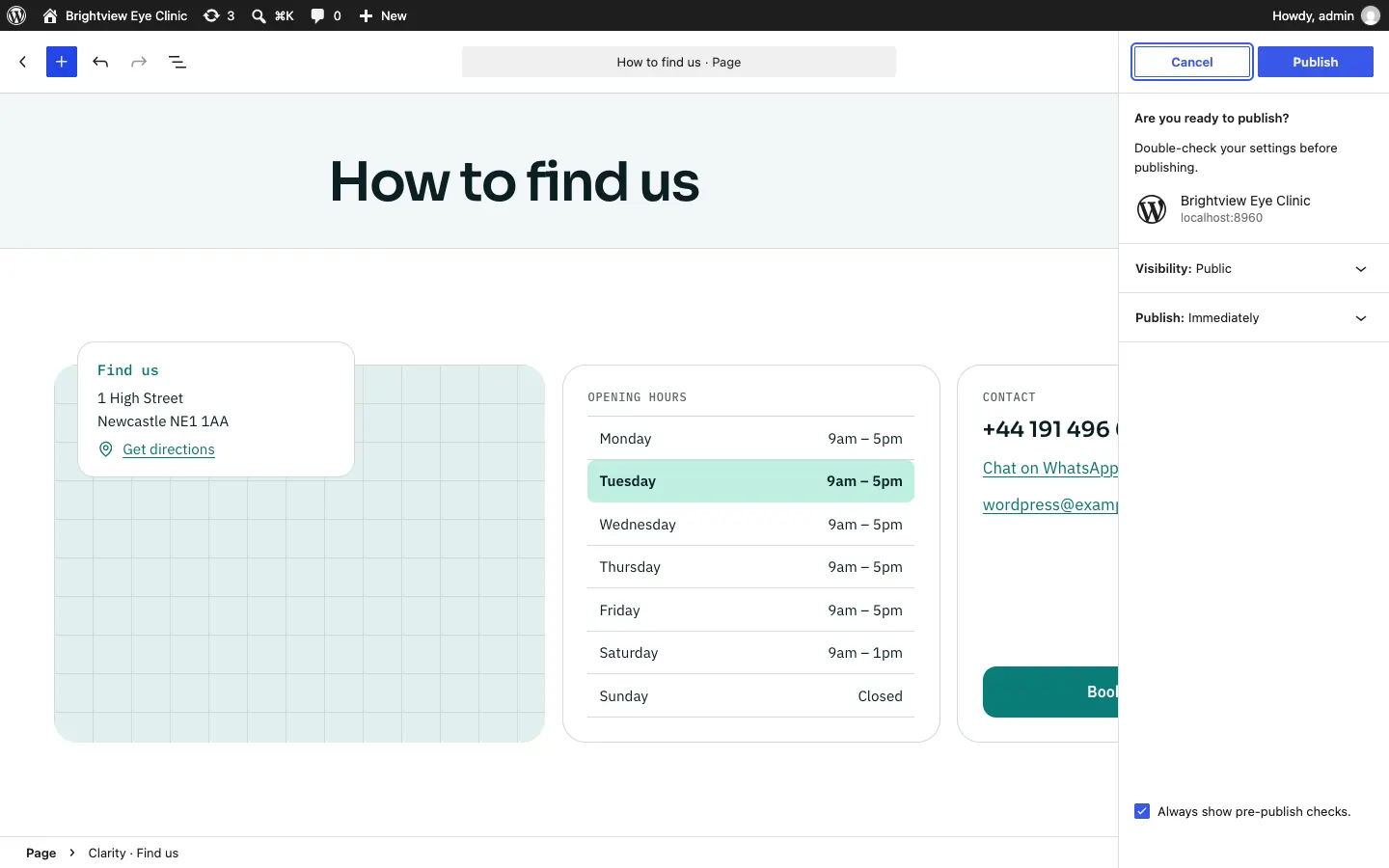
Task: Click the 'Newcastle NE1 1AA' address line
Action: [163, 421]
